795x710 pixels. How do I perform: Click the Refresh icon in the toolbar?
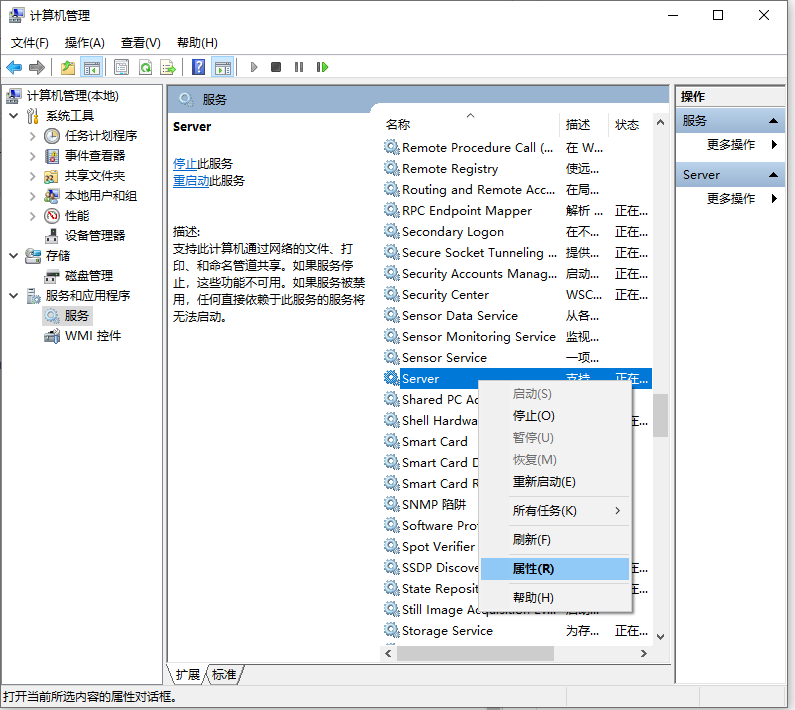pyautogui.click(x=145, y=67)
